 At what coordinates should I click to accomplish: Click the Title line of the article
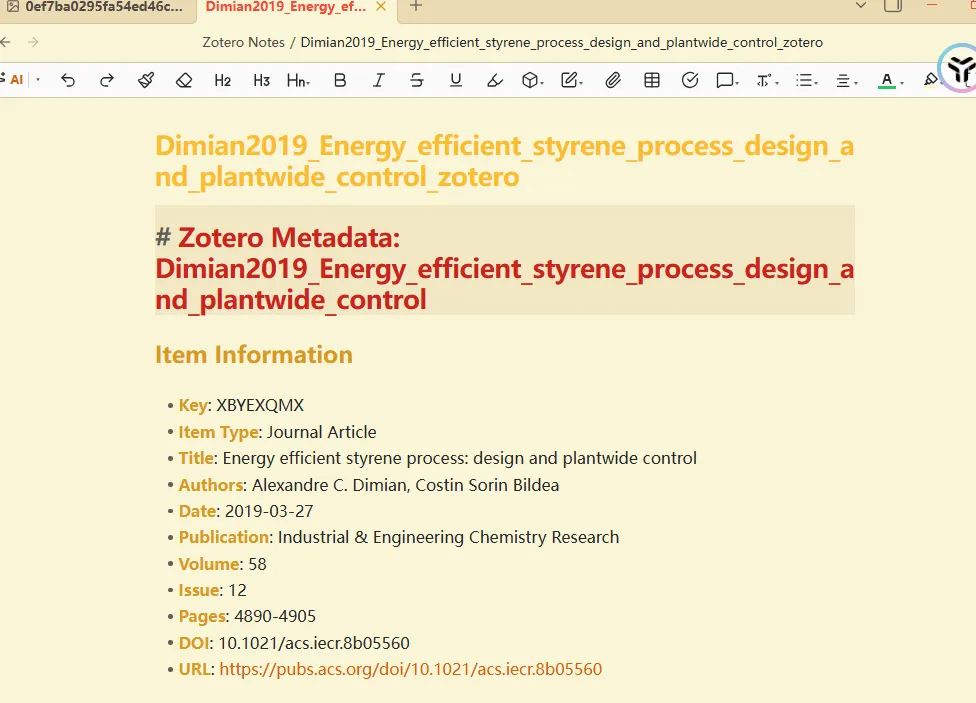(438, 458)
